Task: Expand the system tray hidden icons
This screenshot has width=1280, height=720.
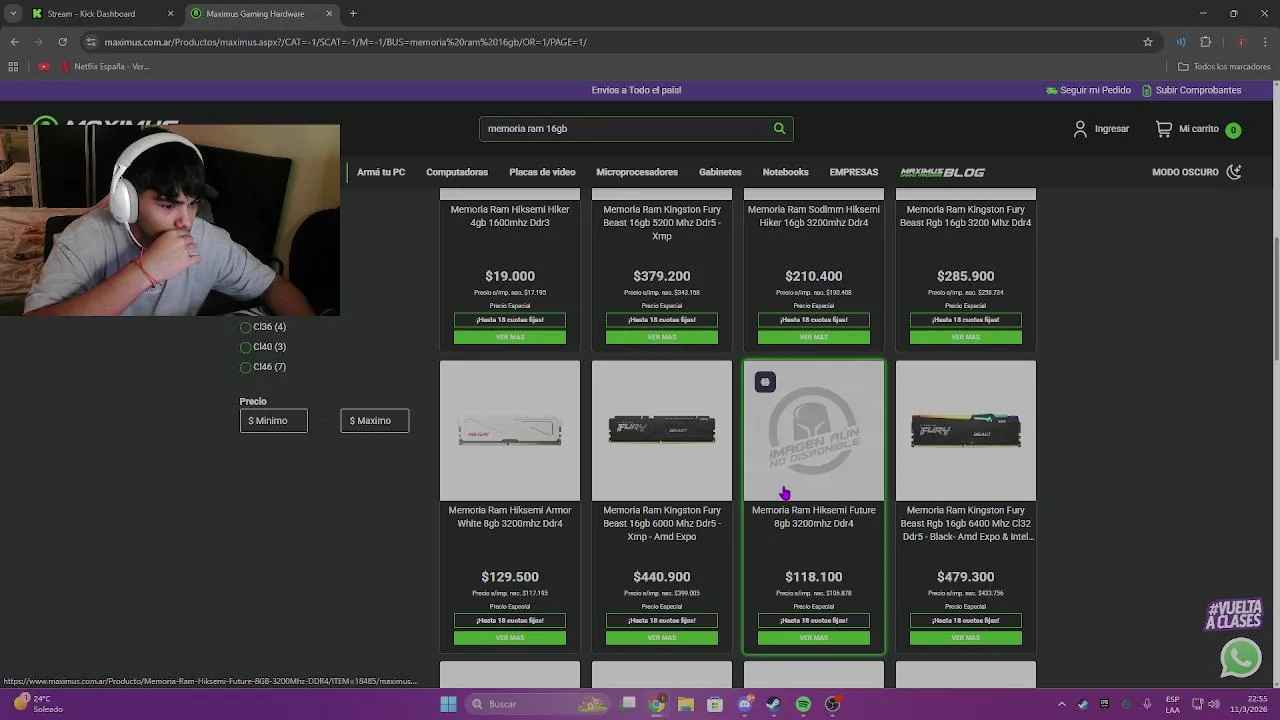Action: pyautogui.click(x=1062, y=704)
